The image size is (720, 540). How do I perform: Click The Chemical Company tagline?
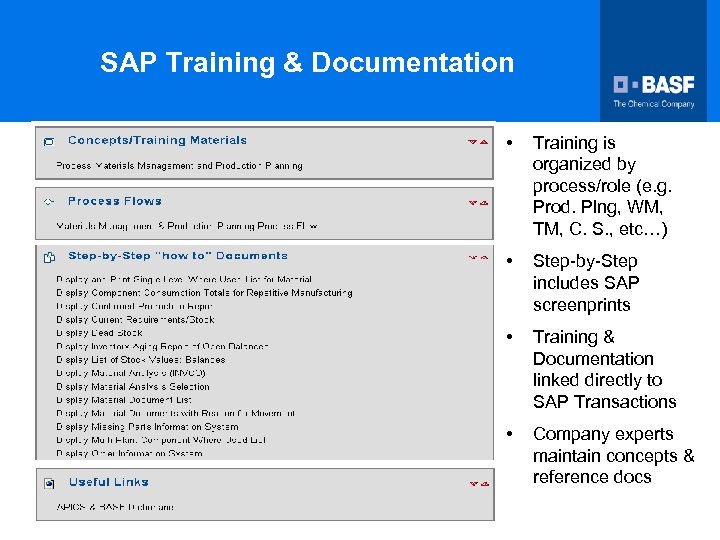(654, 104)
